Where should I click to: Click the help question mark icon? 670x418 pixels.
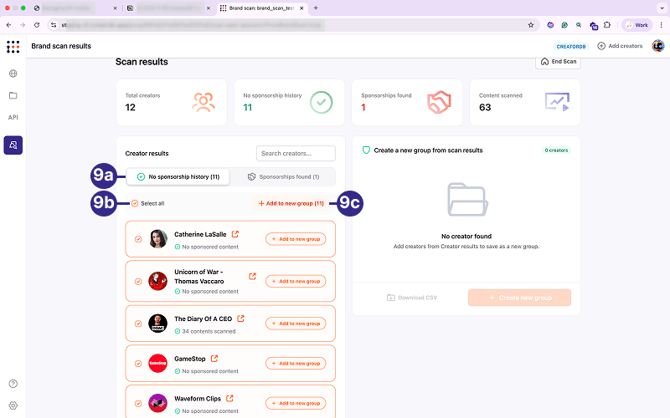pos(13,383)
